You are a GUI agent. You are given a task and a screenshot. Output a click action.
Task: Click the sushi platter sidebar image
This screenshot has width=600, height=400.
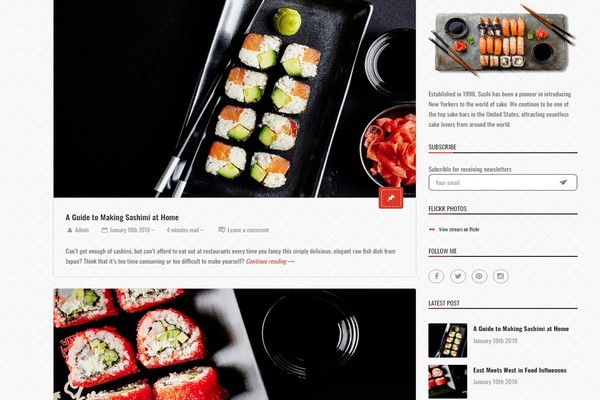(502, 40)
